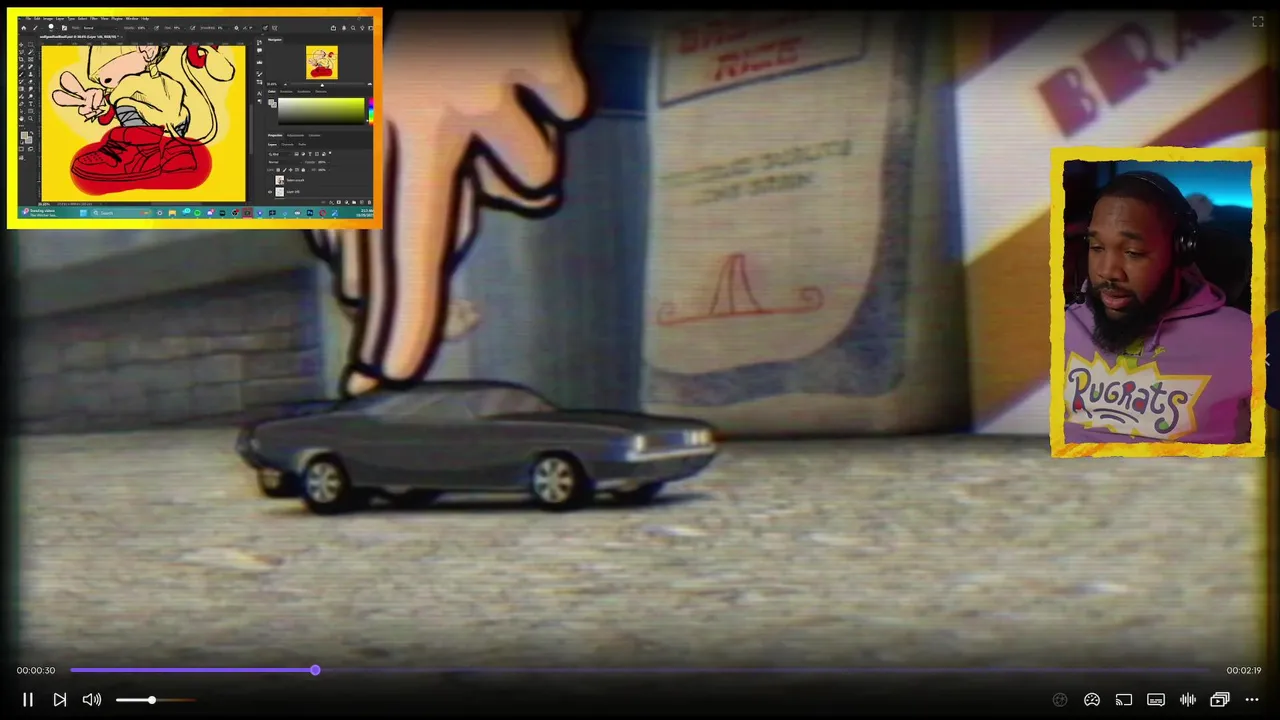The image size is (1280, 720).
Task: Pause the video playback
Action: tap(28, 700)
